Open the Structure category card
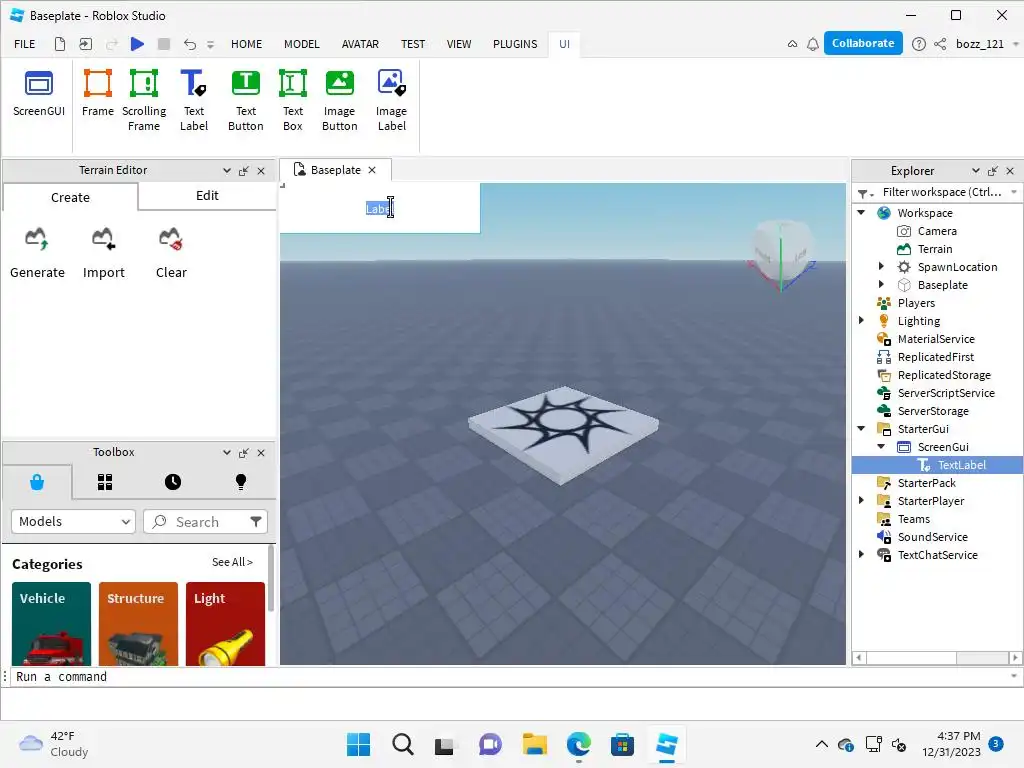The width and height of the screenshot is (1024, 768). tap(138, 624)
